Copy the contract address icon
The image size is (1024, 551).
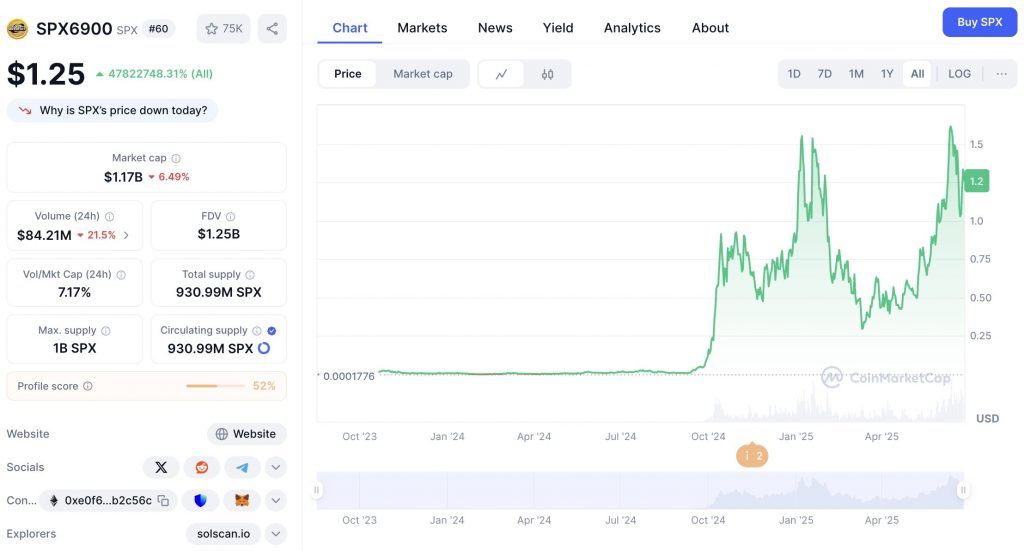point(163,501)
